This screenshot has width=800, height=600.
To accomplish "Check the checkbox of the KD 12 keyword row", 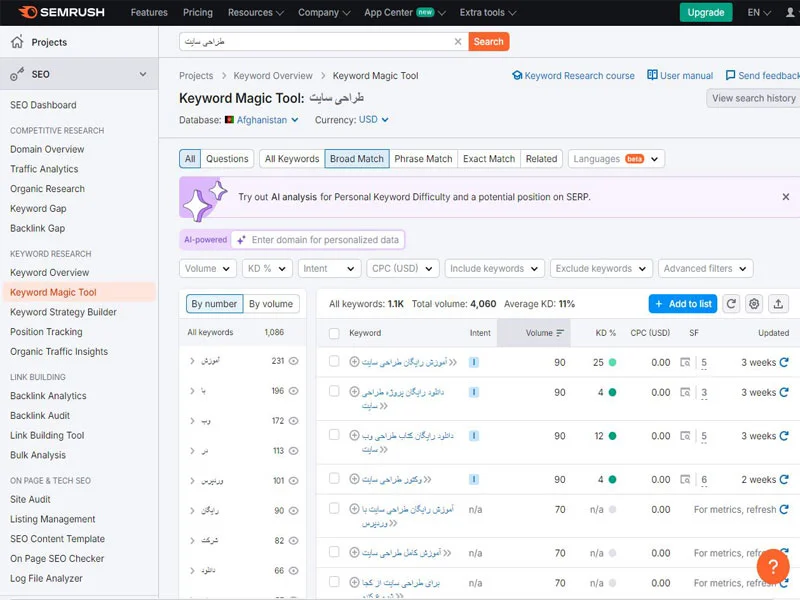I will [x=334, y=435].
